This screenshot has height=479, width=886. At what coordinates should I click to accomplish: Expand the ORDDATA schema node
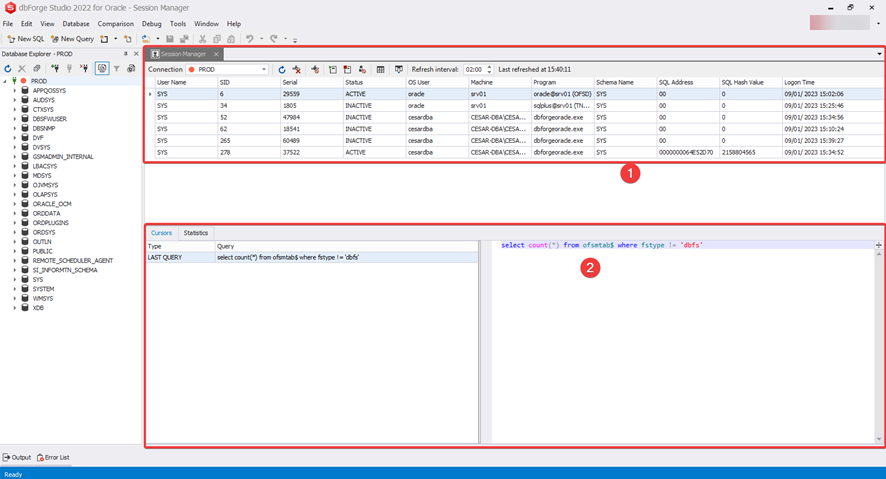15,214
